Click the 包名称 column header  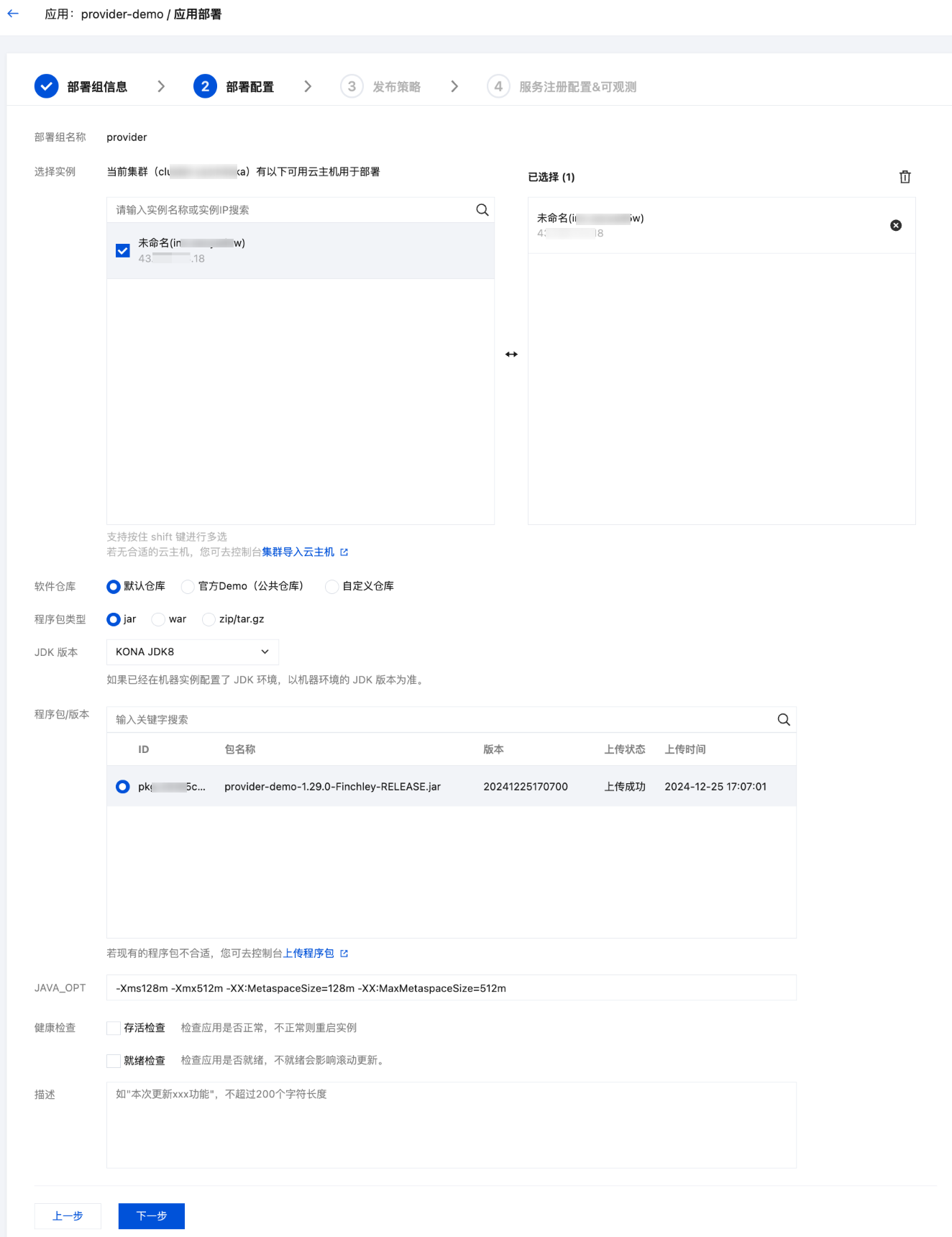(240, 749)
